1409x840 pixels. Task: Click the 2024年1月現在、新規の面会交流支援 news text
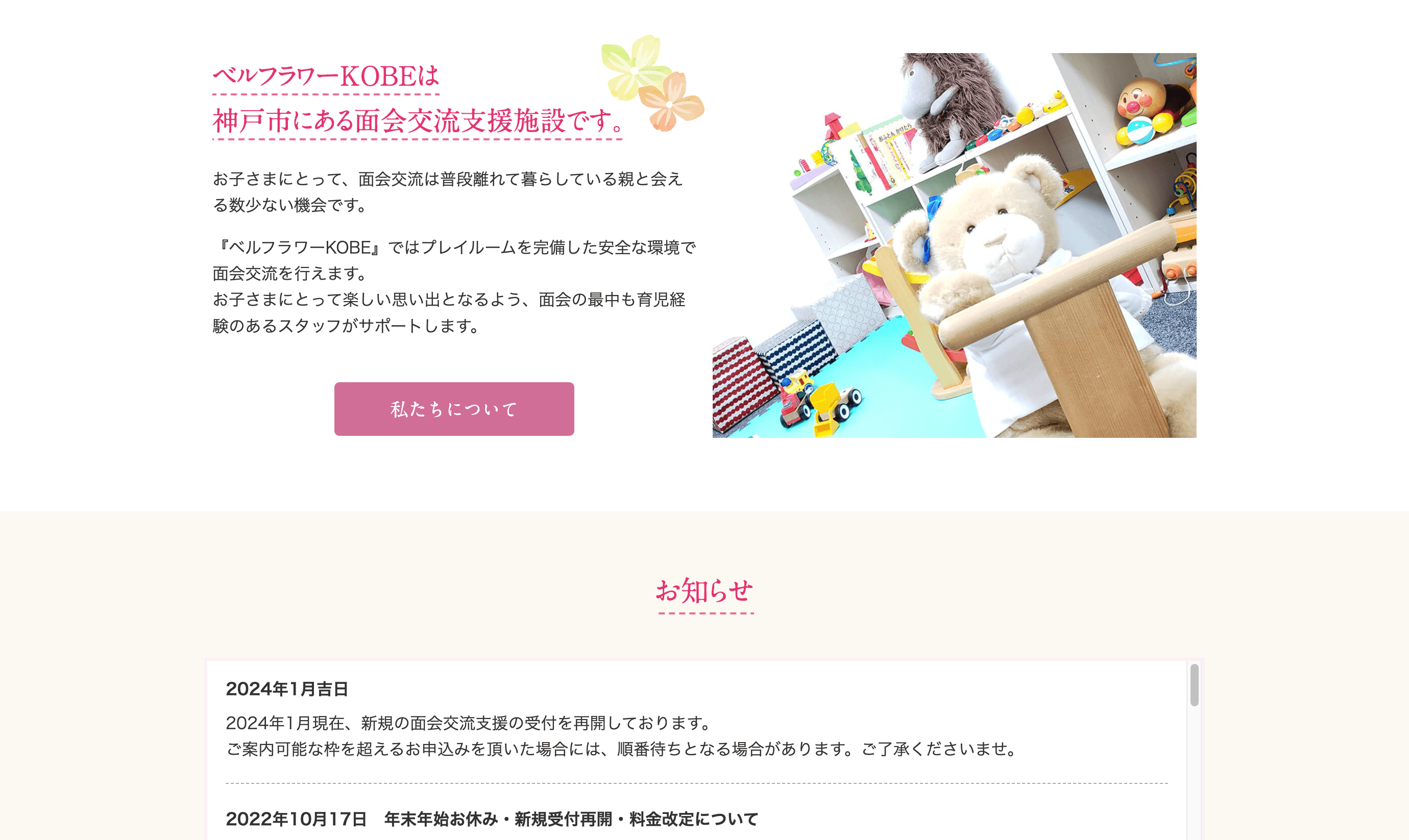469,723
